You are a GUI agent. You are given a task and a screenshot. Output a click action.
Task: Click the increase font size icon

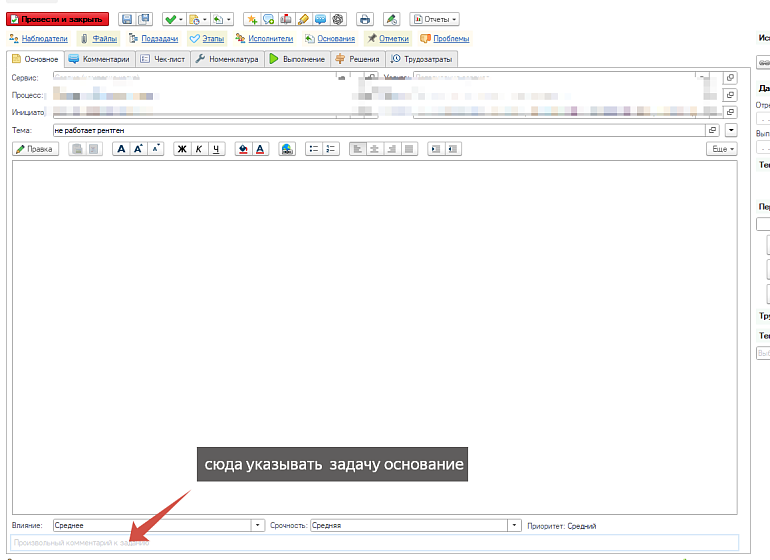click(139, 148)
